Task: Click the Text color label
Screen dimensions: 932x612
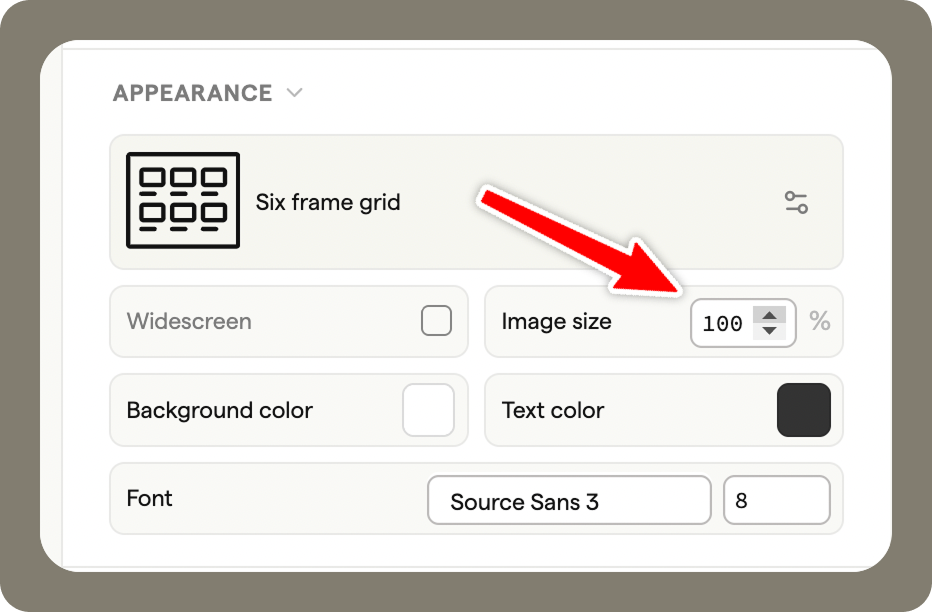Action: pos(553,410)
